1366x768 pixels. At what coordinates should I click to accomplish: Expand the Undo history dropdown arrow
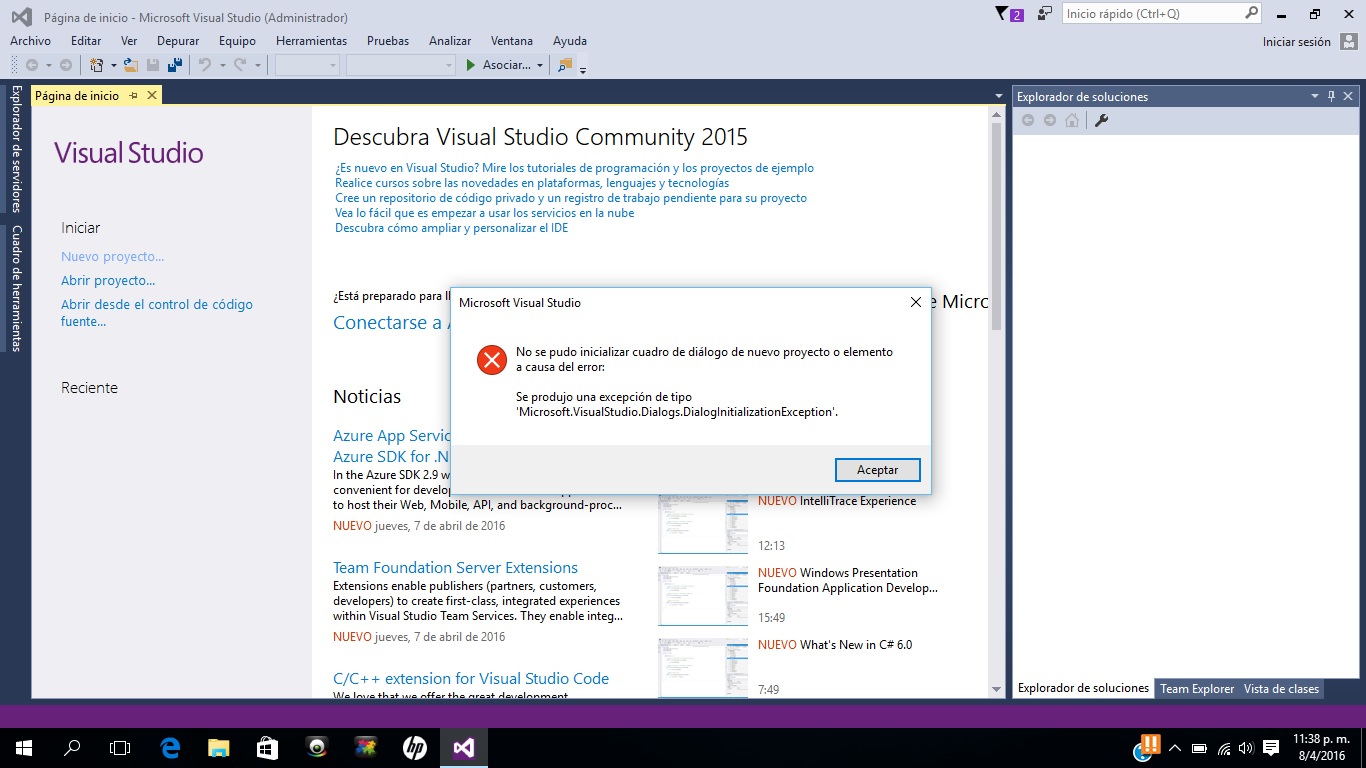click(222, 66)
